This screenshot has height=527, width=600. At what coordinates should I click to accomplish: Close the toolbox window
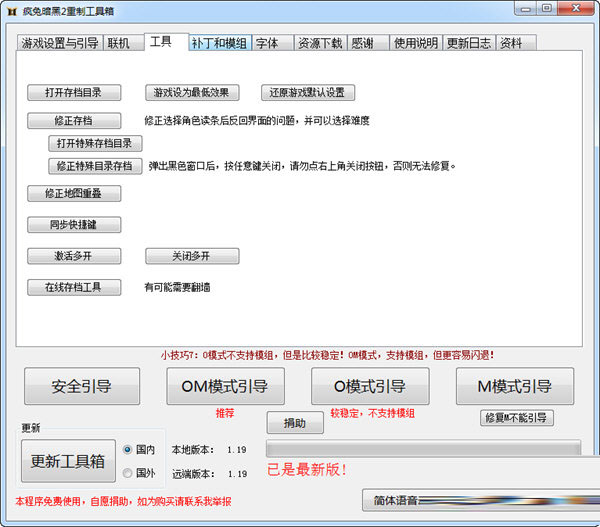(576, 8)
